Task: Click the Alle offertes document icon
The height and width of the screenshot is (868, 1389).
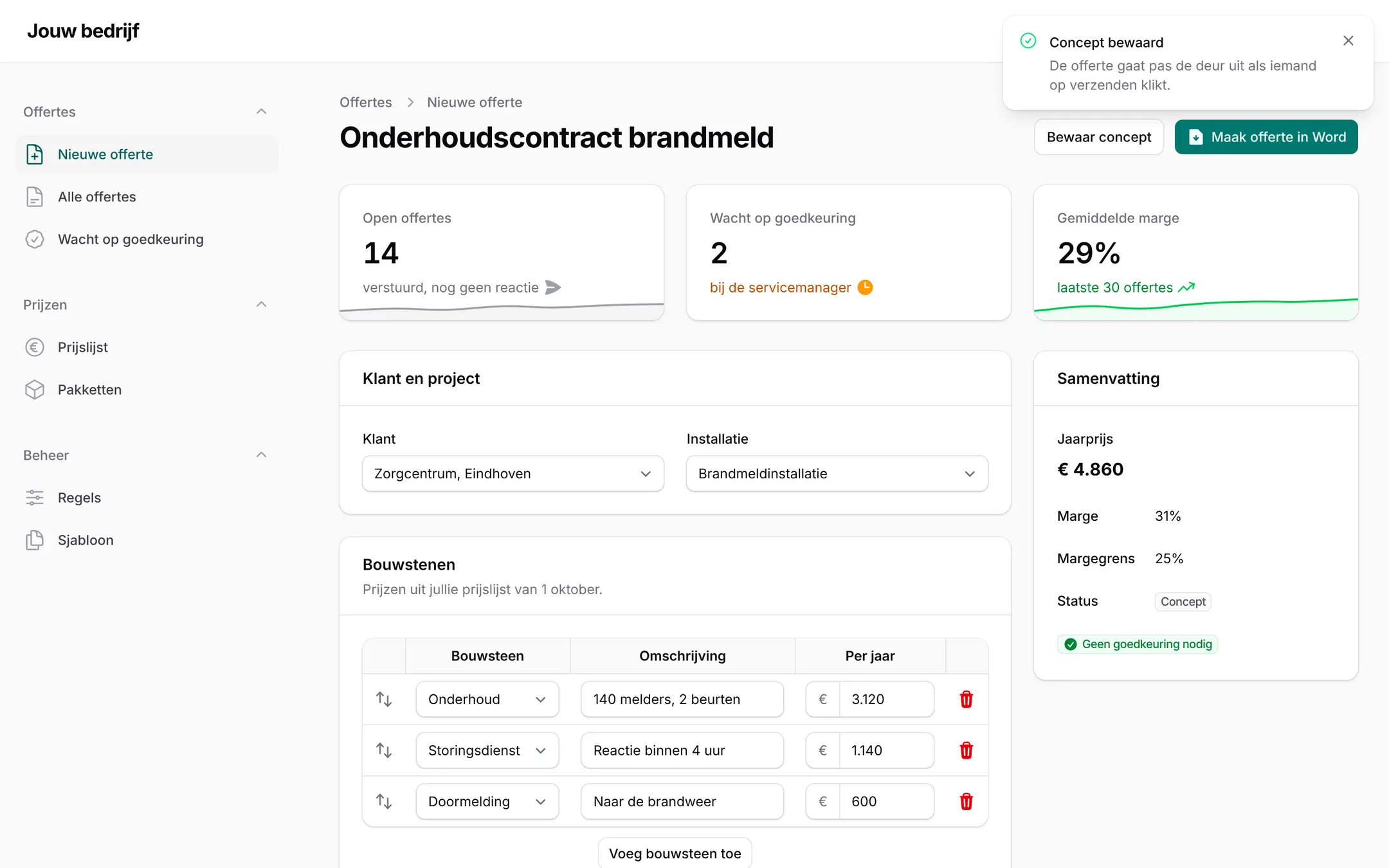Action: (x=35, y=197)
